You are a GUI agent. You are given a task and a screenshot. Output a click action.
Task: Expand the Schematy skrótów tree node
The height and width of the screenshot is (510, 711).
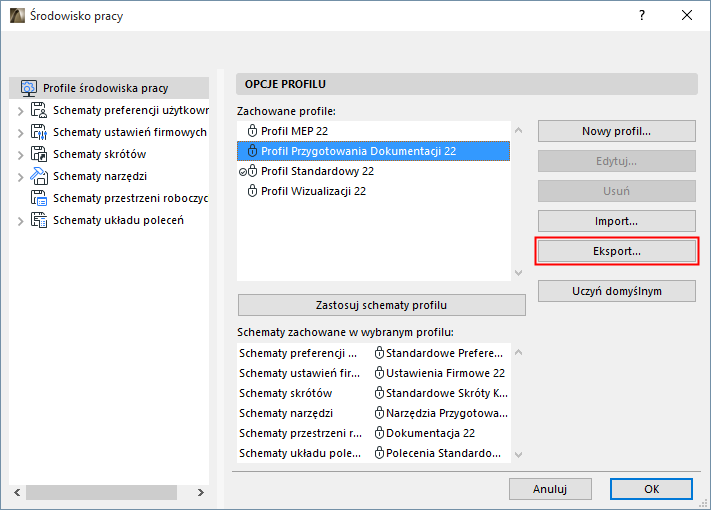click(20, 154)
